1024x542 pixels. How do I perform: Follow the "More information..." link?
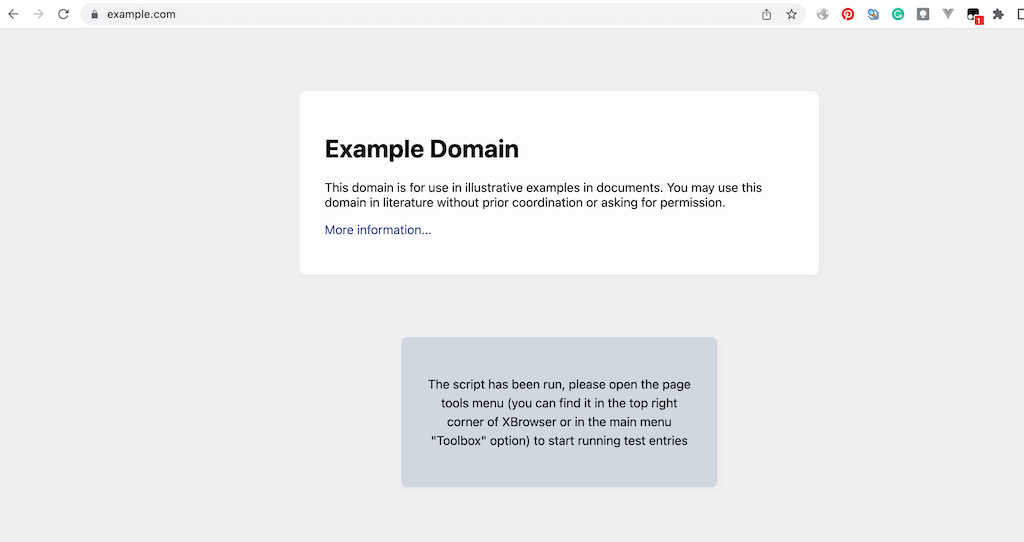[x=378, y=230]
